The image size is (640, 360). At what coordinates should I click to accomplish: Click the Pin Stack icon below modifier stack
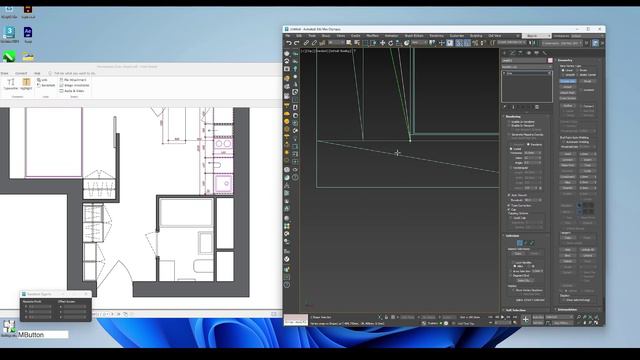(x=505, y=107)
